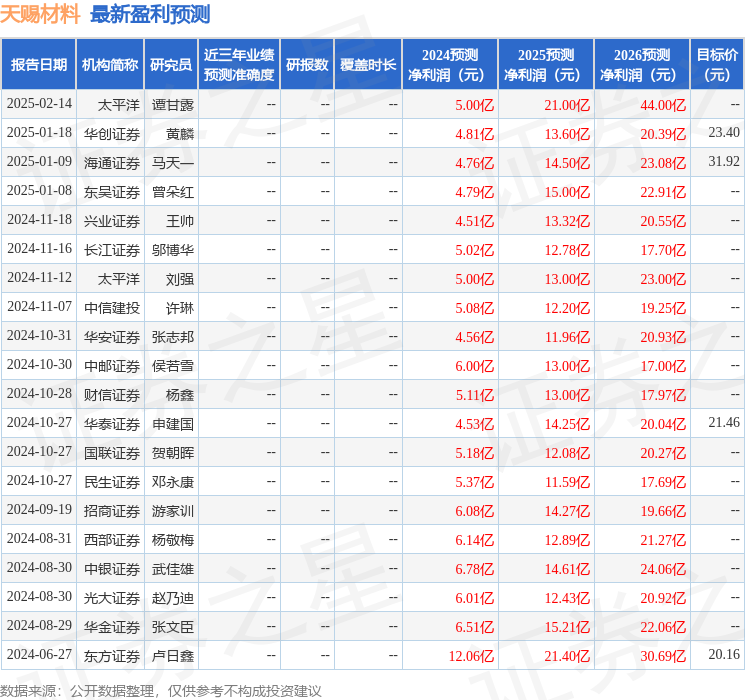Image resolution: width=745 pixels, height=700 pixels.
Task: Click the 覆盖时长 column header
Action: click(x=368, y=65)
